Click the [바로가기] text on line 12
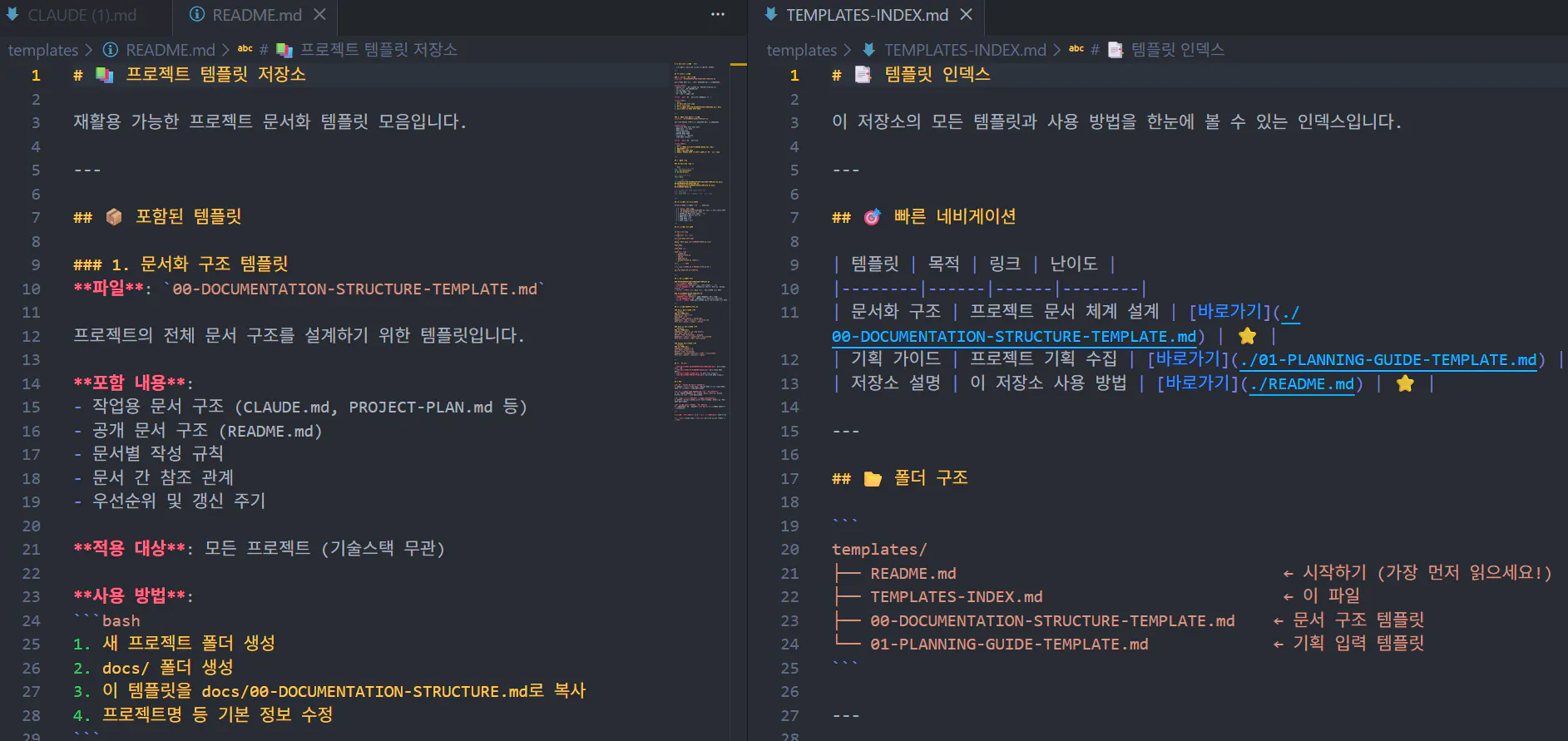 [1188, 359]
